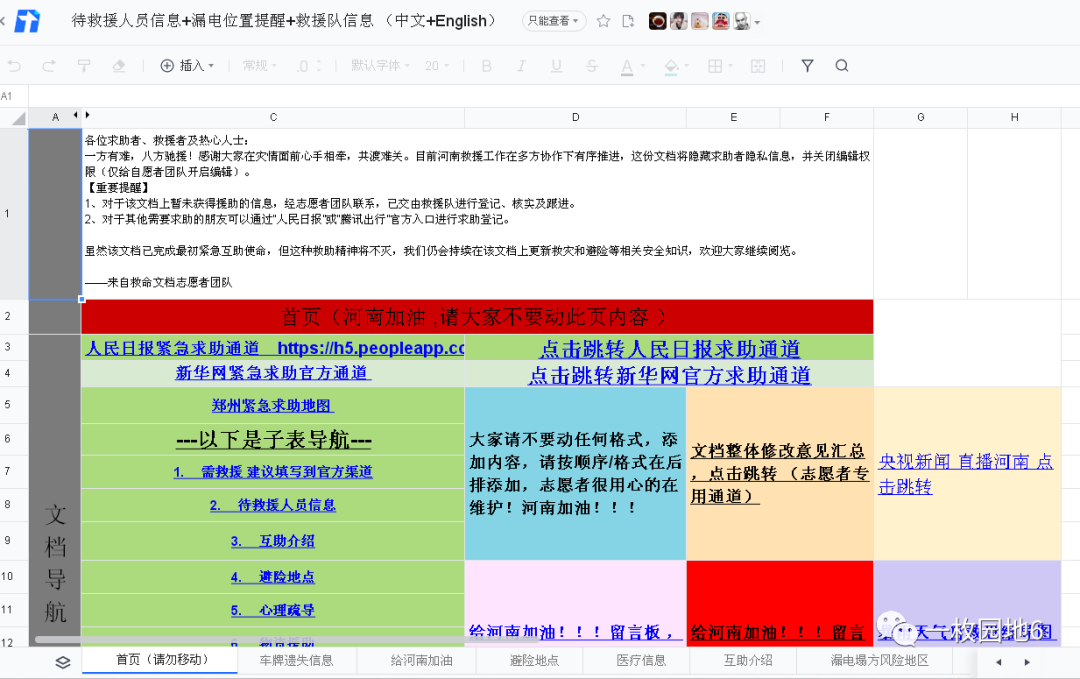The image size is (1080, 679).
Task: Switch to 互助介绍 sheet tab
Action: pos(748,660)
